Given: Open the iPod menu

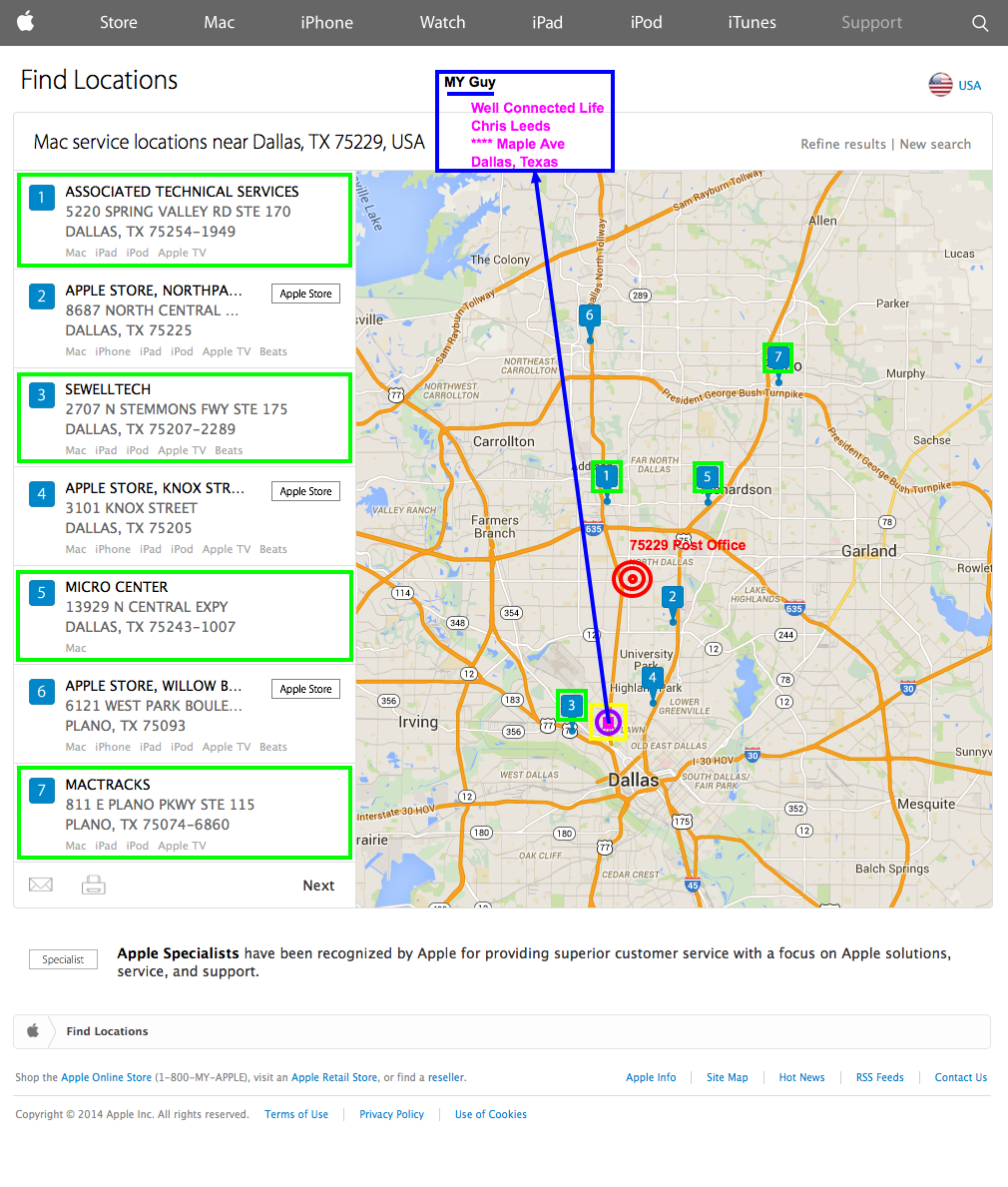Looking at the screenshot, I should pyautogui.click(x=647, y=23).
